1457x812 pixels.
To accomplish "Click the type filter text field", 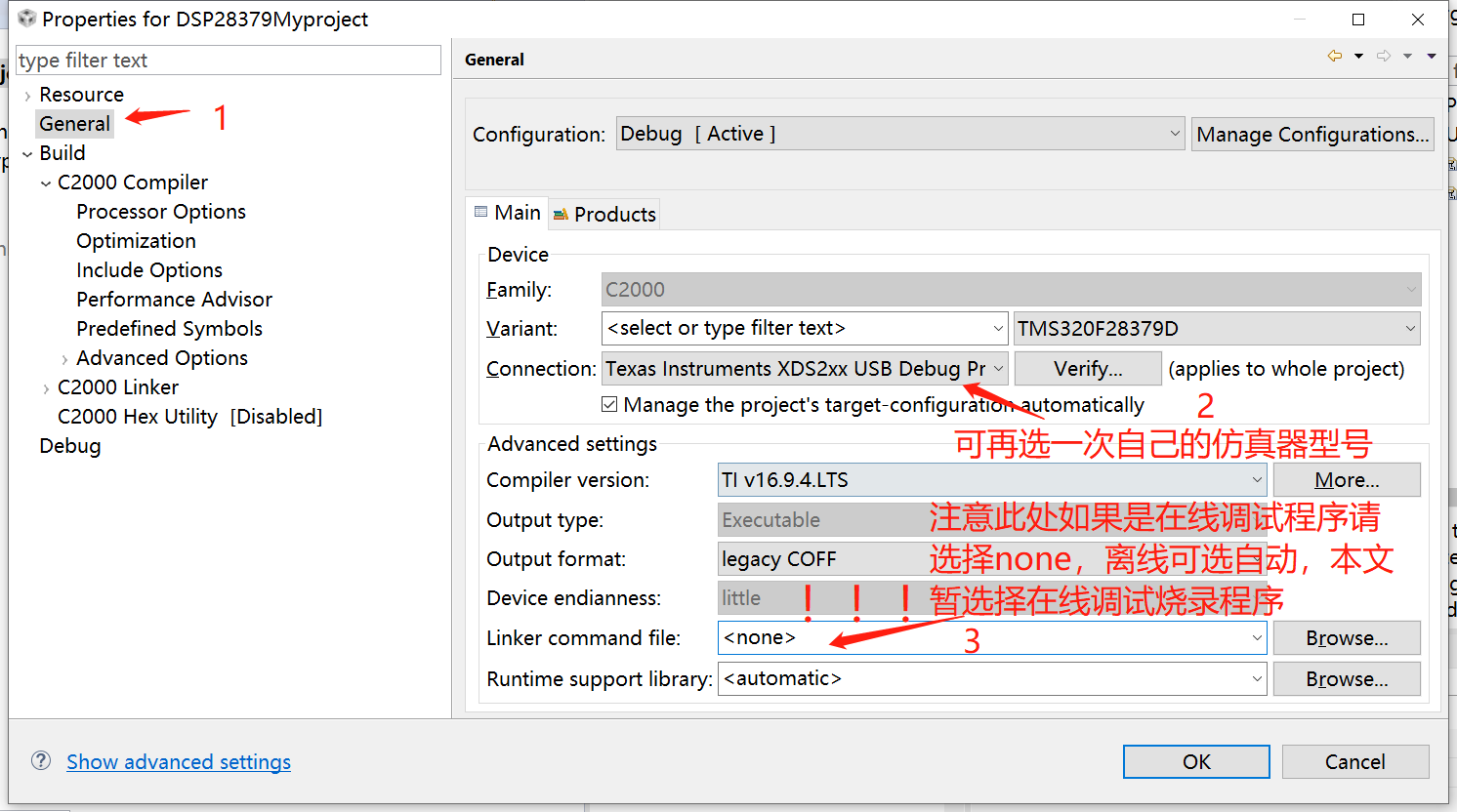I will (228, 60).
